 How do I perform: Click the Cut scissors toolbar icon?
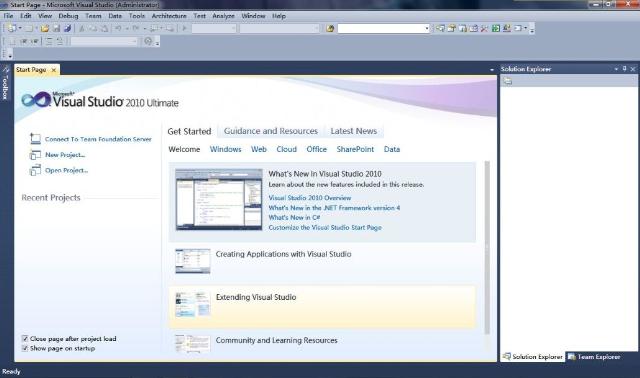click(x=82, y=28)
